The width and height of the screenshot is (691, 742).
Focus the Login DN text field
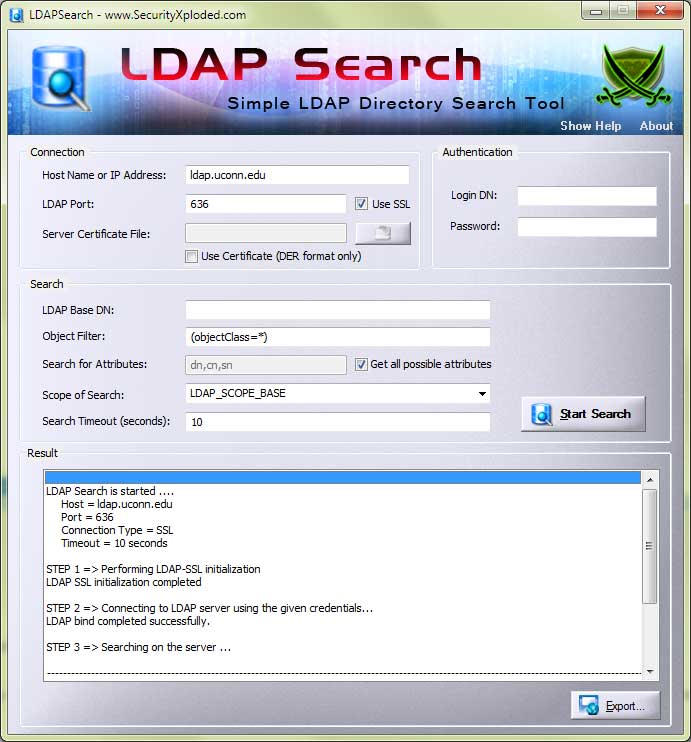click(x=586, y=196)
